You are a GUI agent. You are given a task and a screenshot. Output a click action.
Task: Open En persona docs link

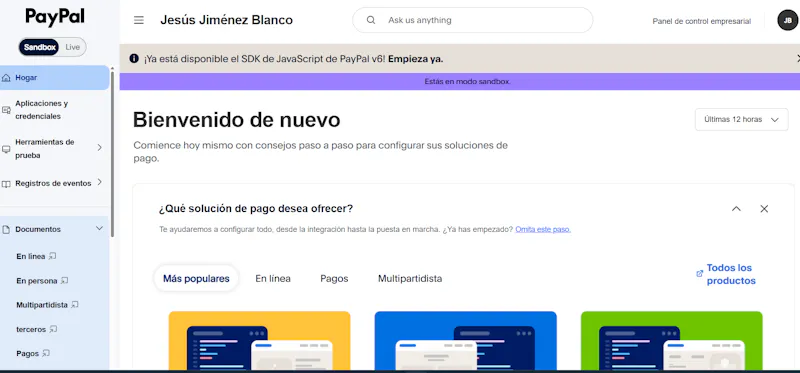pos(37,281)
